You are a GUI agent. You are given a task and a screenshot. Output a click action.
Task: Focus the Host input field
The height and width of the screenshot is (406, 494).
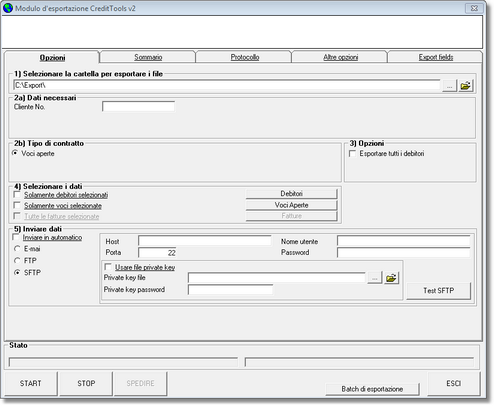[205, 241]
